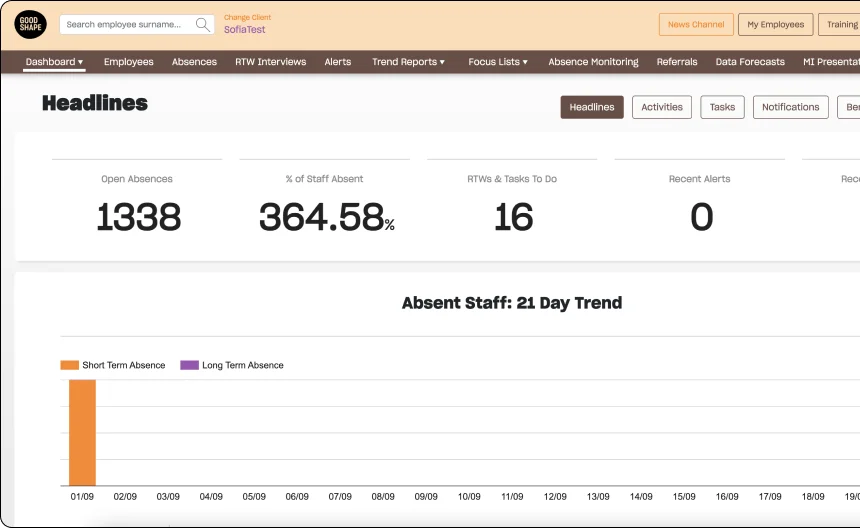Toggle Long Term Absence purple legend swatch
Screen dimensions: 860x528
click(x=189, y=365)
